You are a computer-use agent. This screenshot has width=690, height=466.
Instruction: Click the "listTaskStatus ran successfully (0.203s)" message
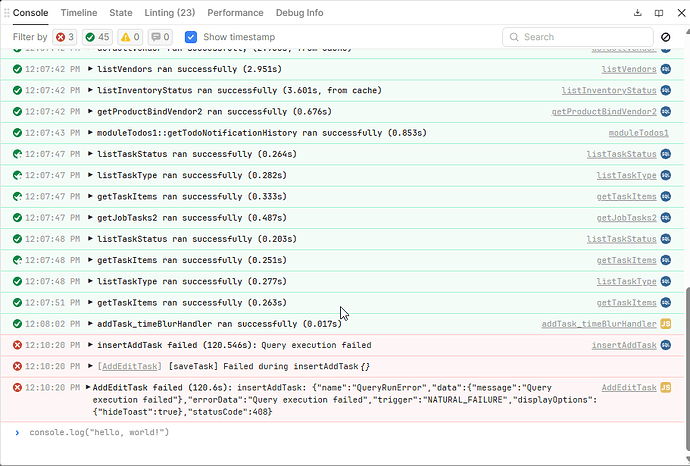pyautogui.click(x=197, y=239)
